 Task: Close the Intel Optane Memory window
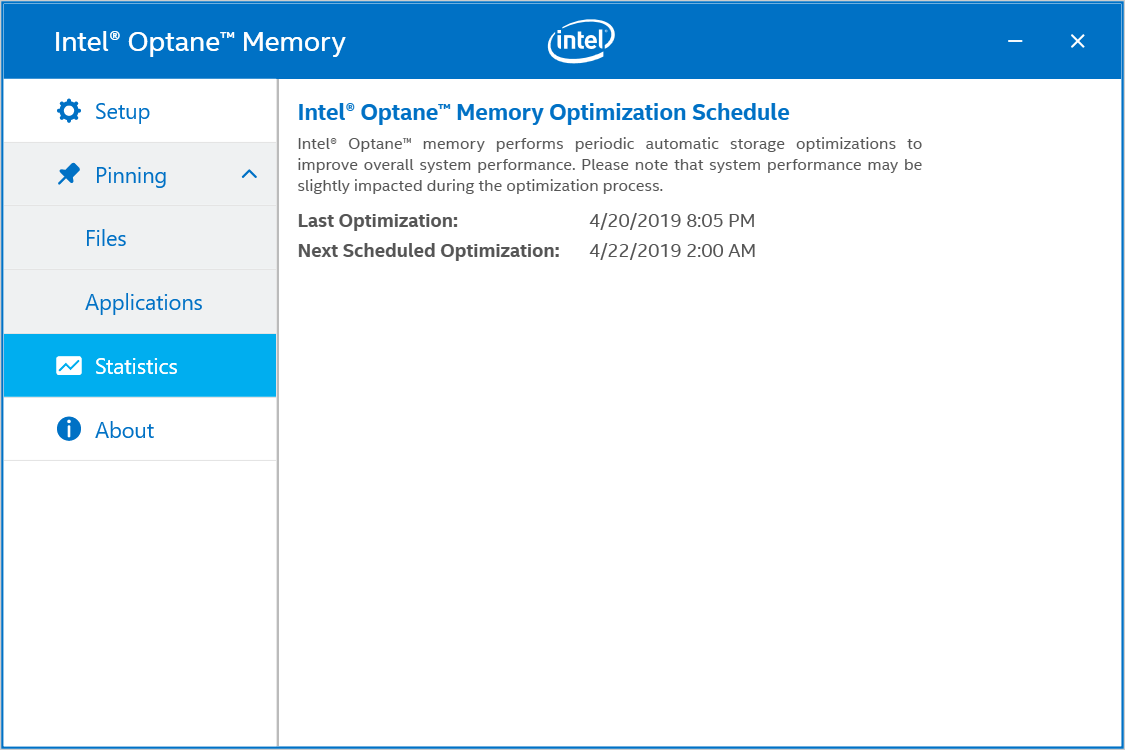click(1078, 41)
